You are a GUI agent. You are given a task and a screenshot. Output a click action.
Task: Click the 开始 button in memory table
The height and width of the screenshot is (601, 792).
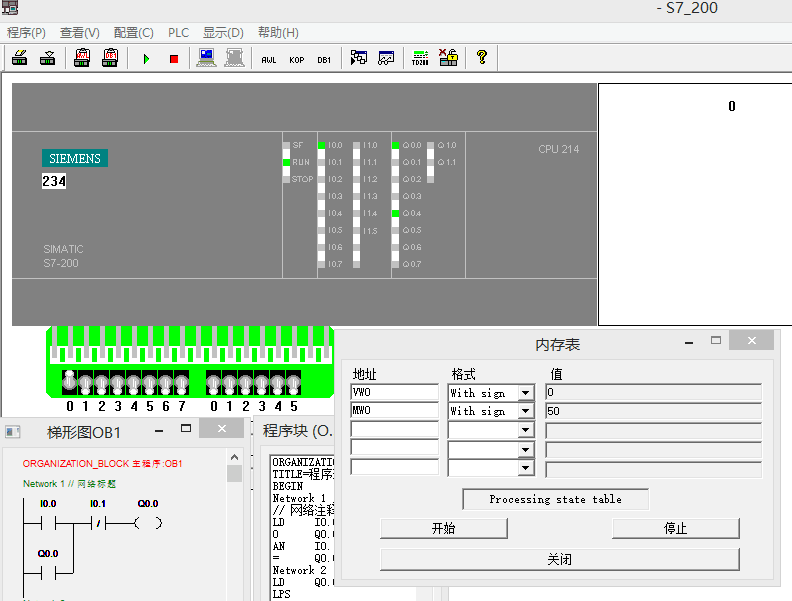(x=443, y=528)
